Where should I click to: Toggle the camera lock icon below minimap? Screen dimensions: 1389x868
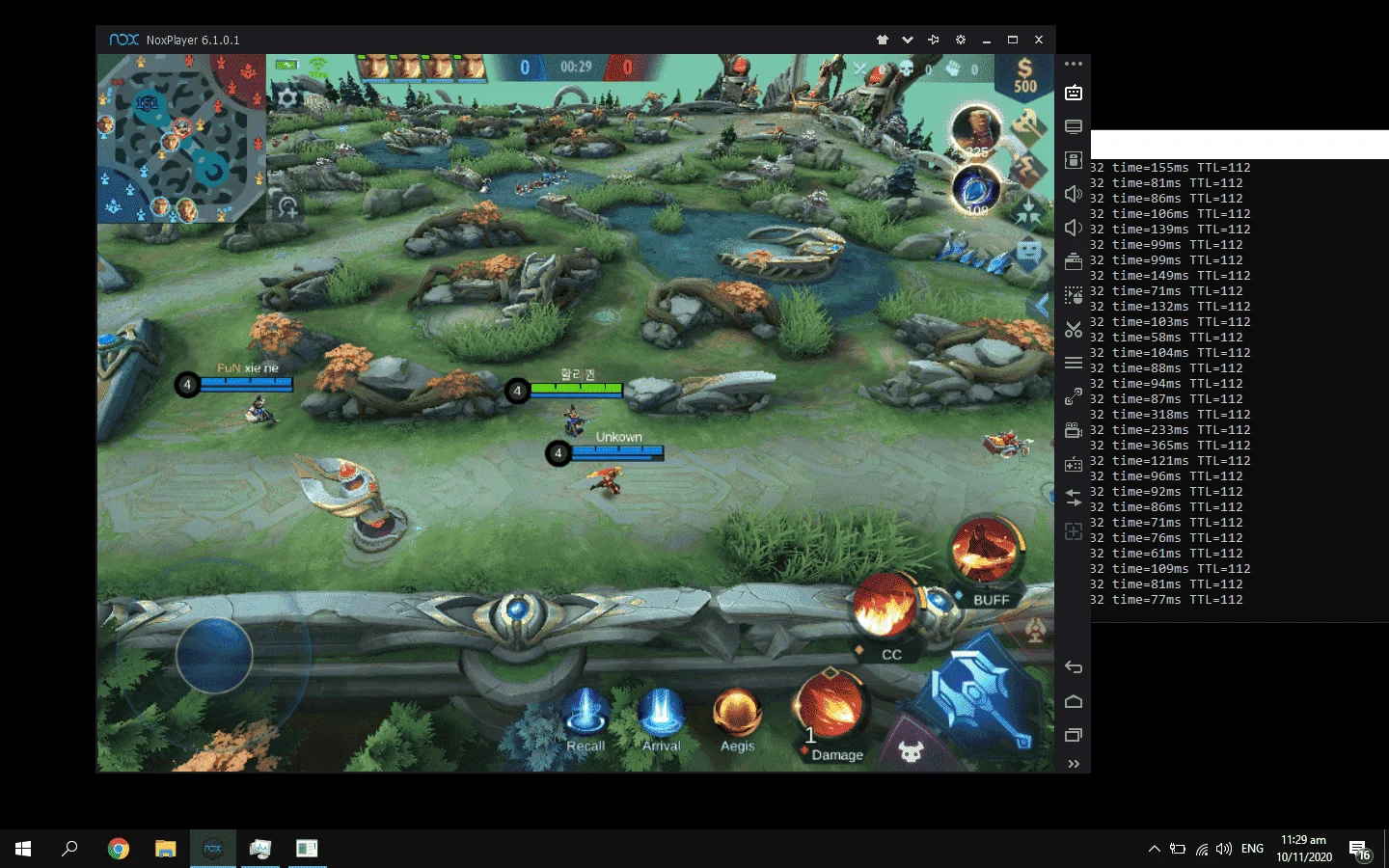pyautogui.click(x=286, y=206)
